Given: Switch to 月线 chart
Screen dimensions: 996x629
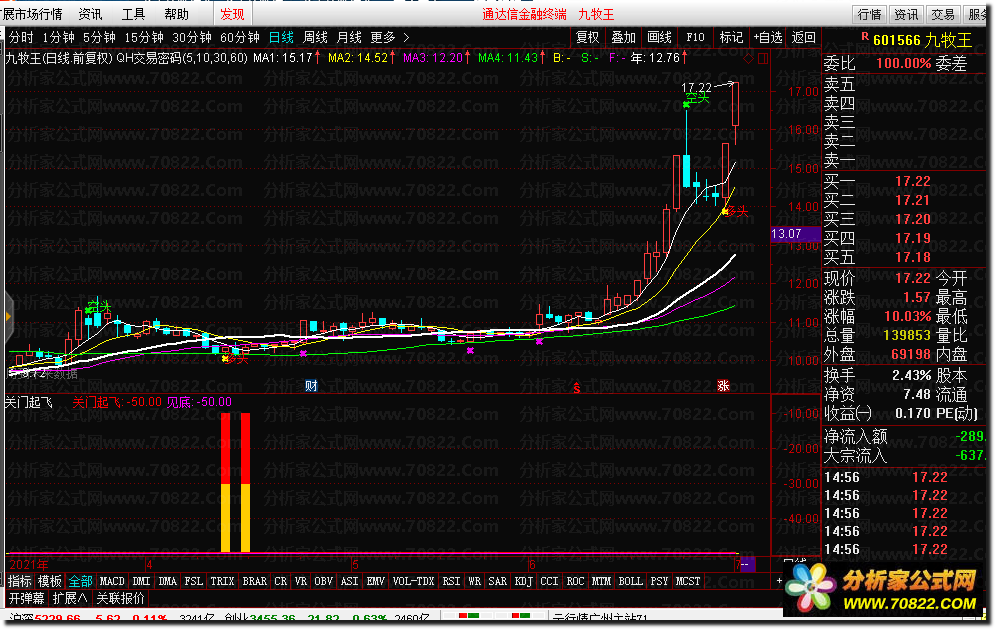Looking at the screenshot, I should [x=349, y=37].
